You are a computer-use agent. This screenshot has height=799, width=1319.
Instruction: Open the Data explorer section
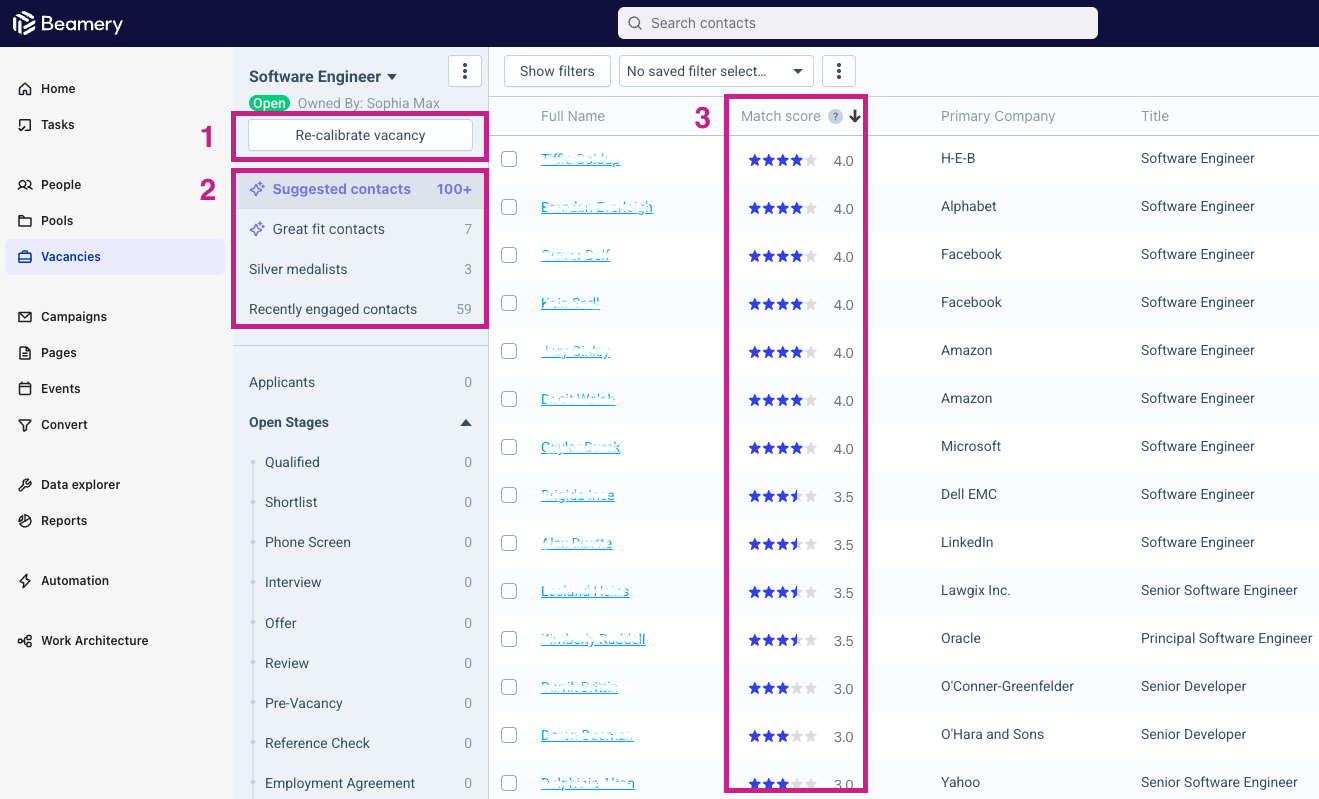point(80,485)
